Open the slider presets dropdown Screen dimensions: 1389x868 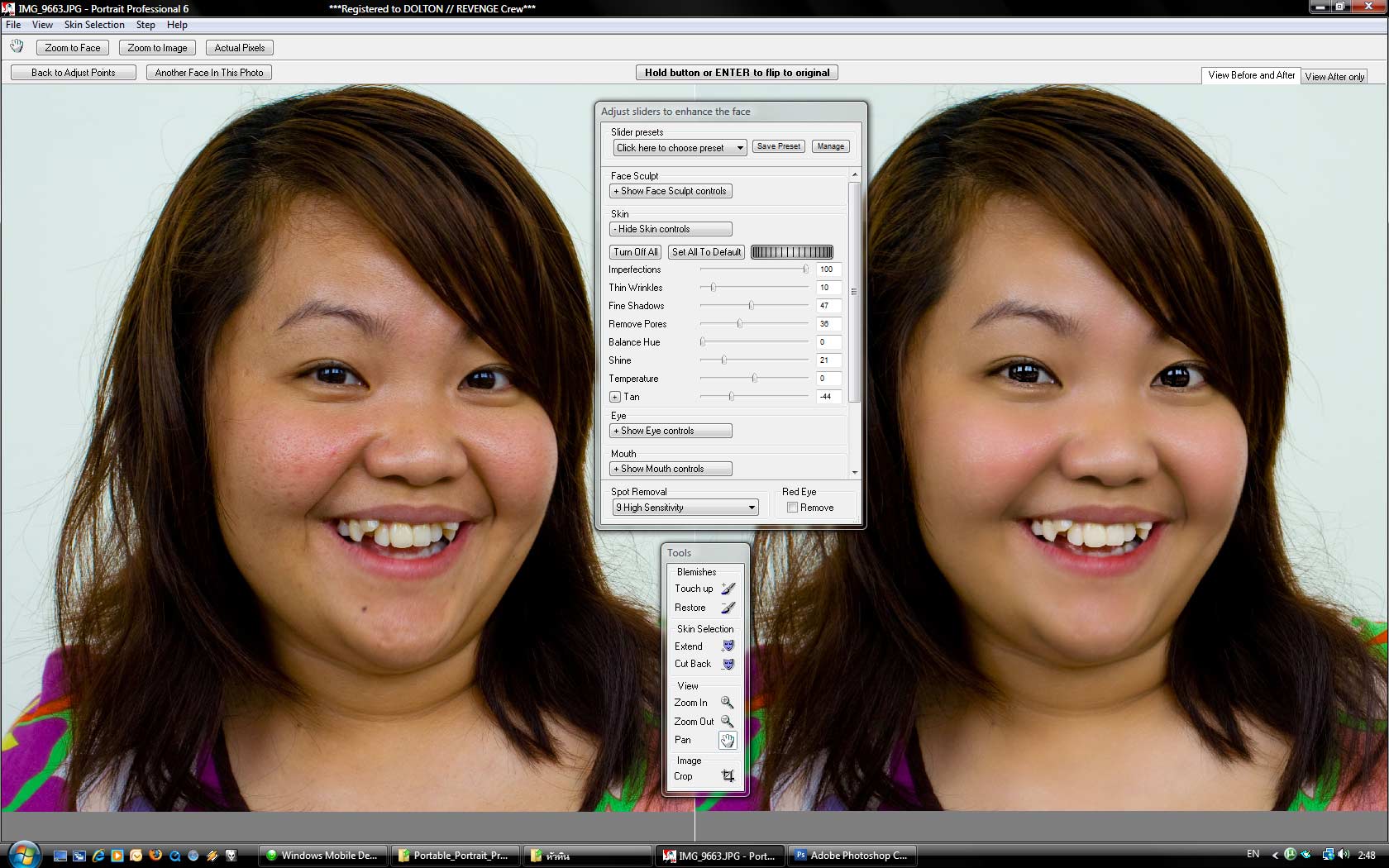pos(680,148)
